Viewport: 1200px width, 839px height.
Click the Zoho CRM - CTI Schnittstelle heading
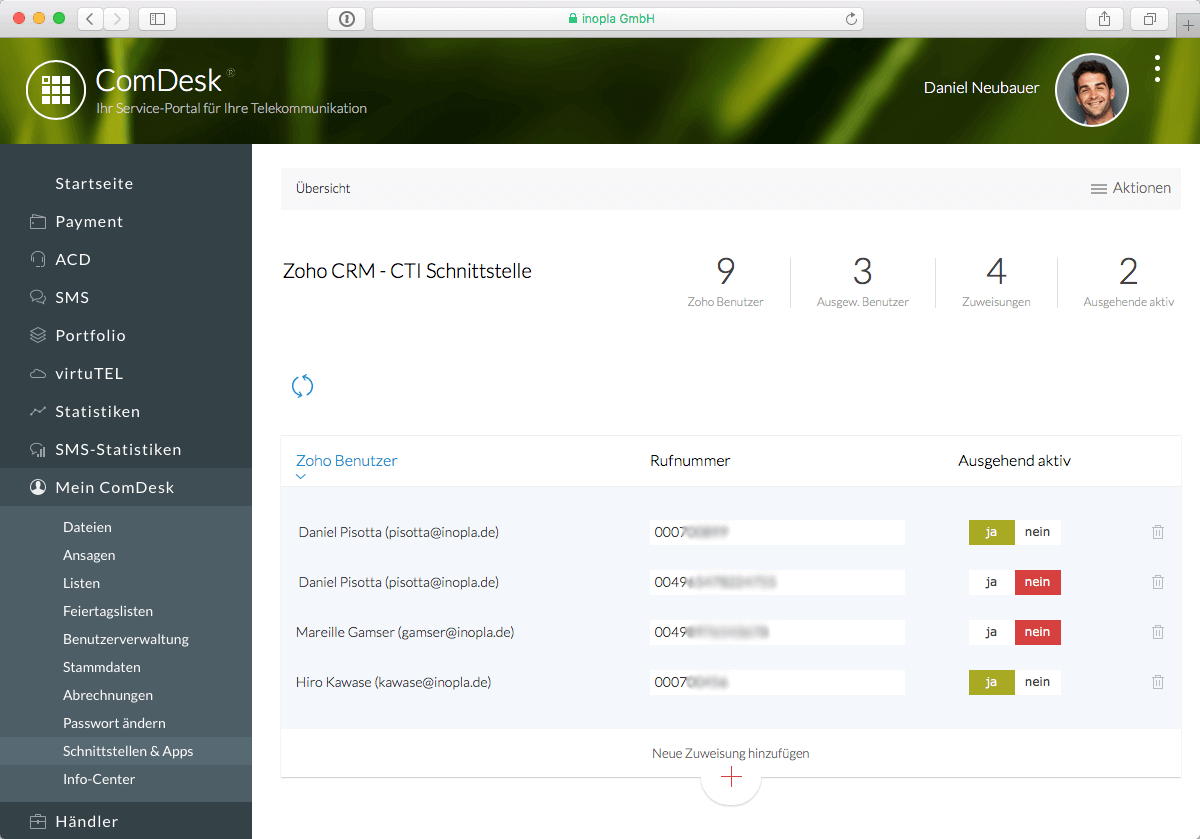coord(407,271)
